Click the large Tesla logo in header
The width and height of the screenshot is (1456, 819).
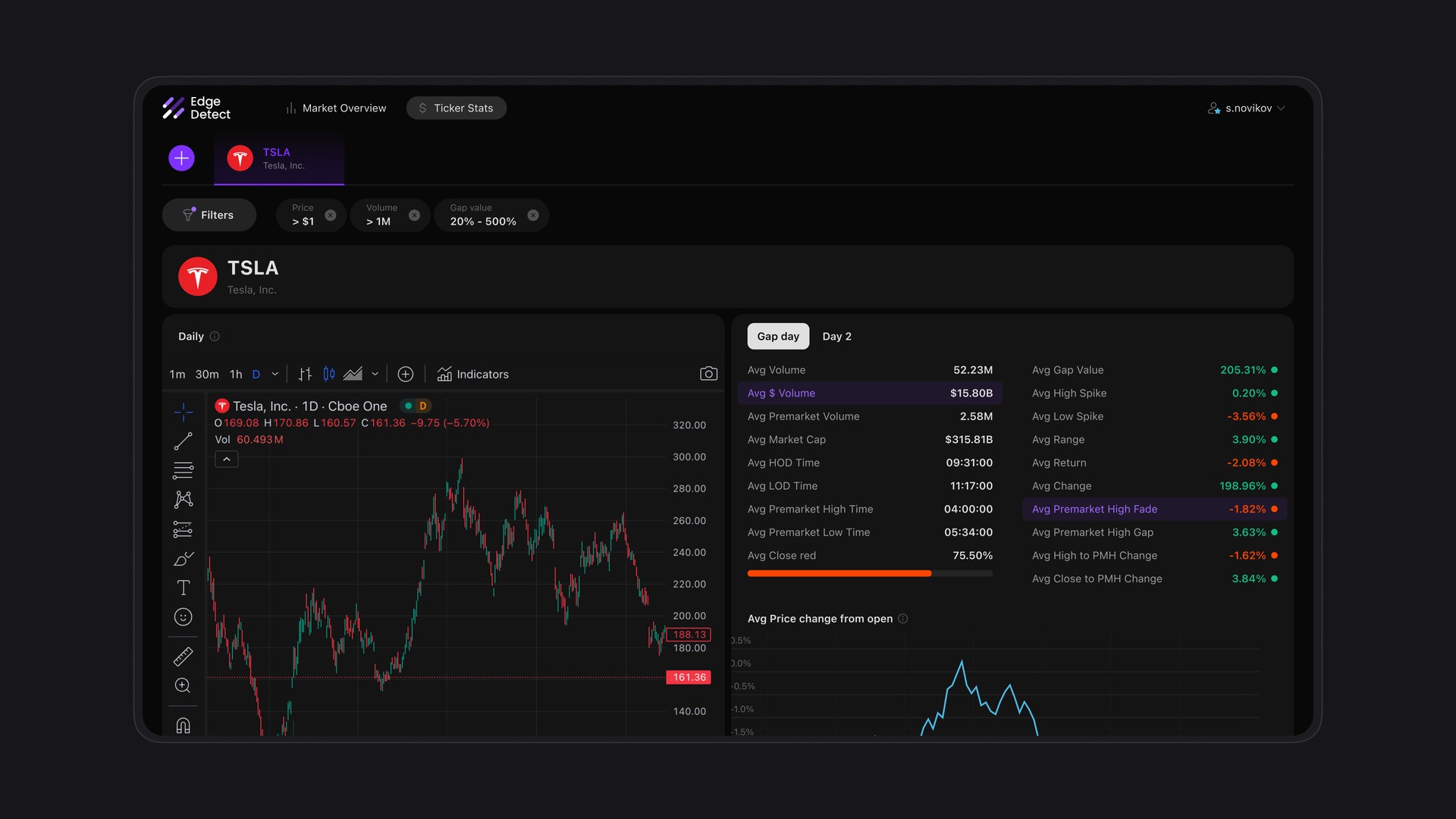[x=198, y=276]
